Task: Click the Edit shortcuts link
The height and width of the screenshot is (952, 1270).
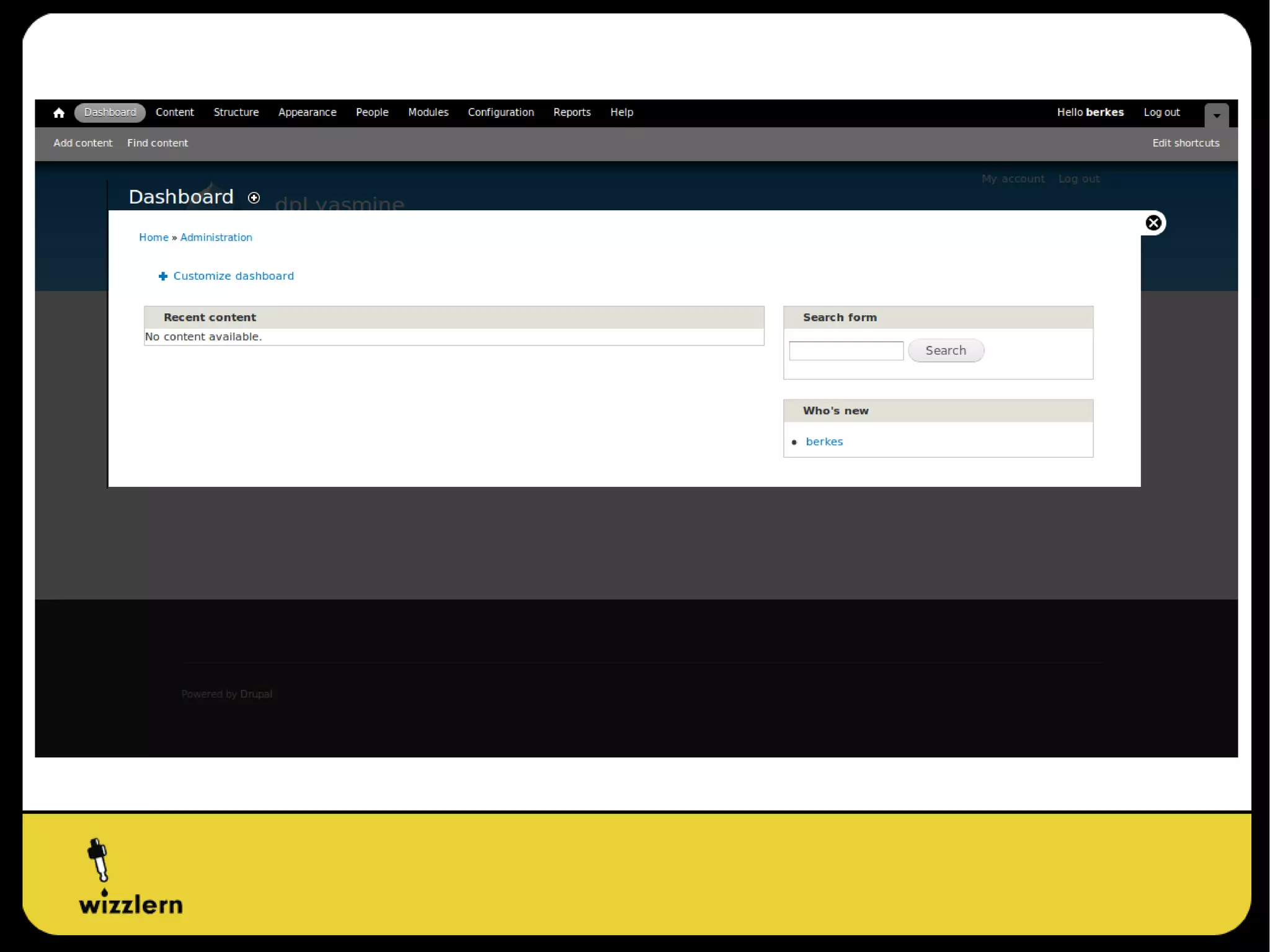Action: (1185, 143)
